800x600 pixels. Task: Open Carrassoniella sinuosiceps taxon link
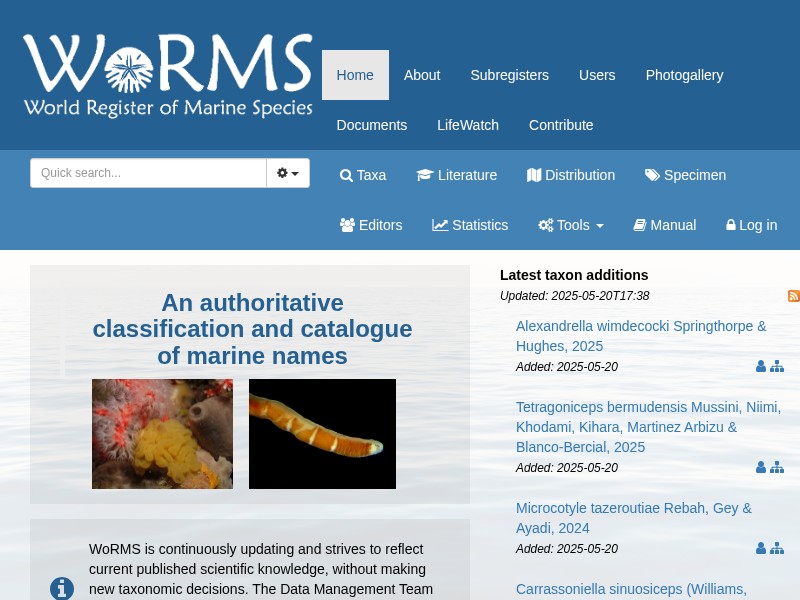[x=631, y=589]
